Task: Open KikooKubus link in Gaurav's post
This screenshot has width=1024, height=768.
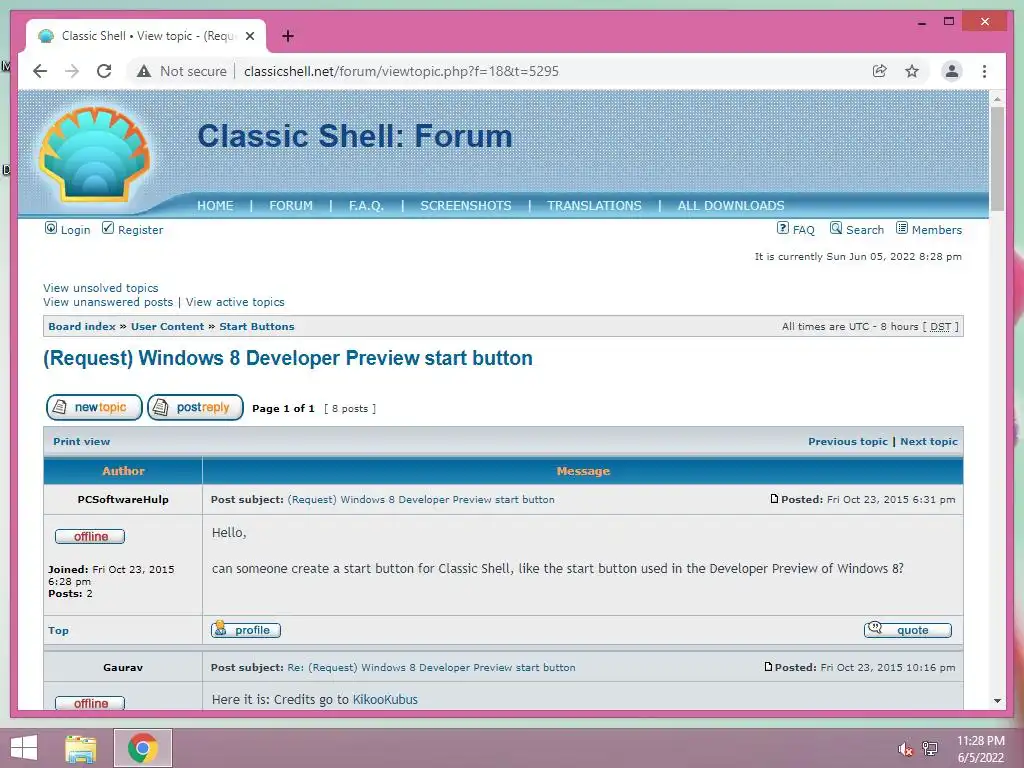Action: point(385,699)
